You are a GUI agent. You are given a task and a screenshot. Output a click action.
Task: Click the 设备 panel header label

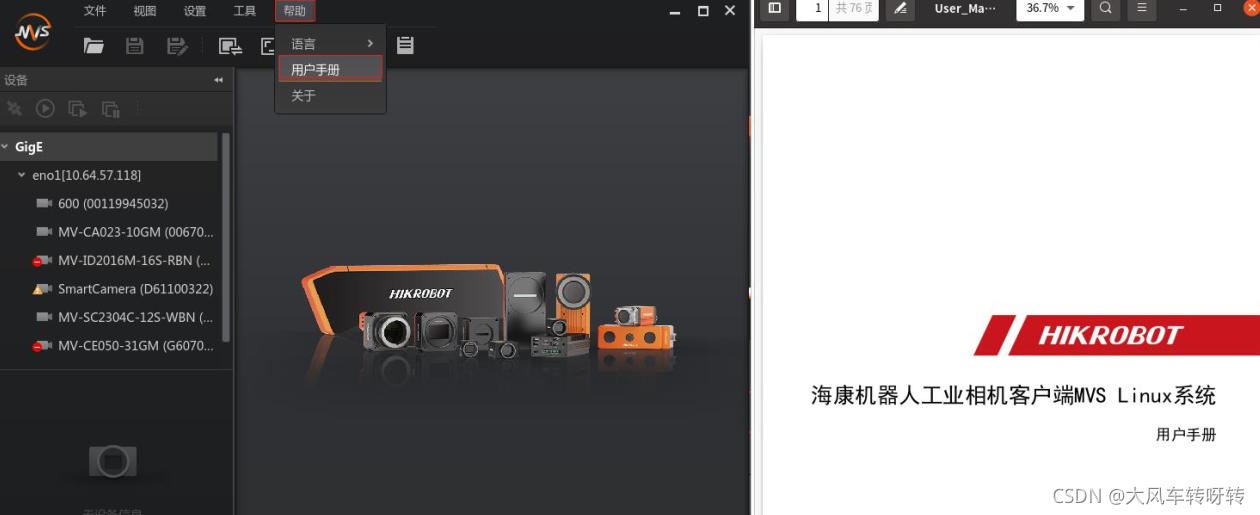pyautogui.click(x=16, y=80)
